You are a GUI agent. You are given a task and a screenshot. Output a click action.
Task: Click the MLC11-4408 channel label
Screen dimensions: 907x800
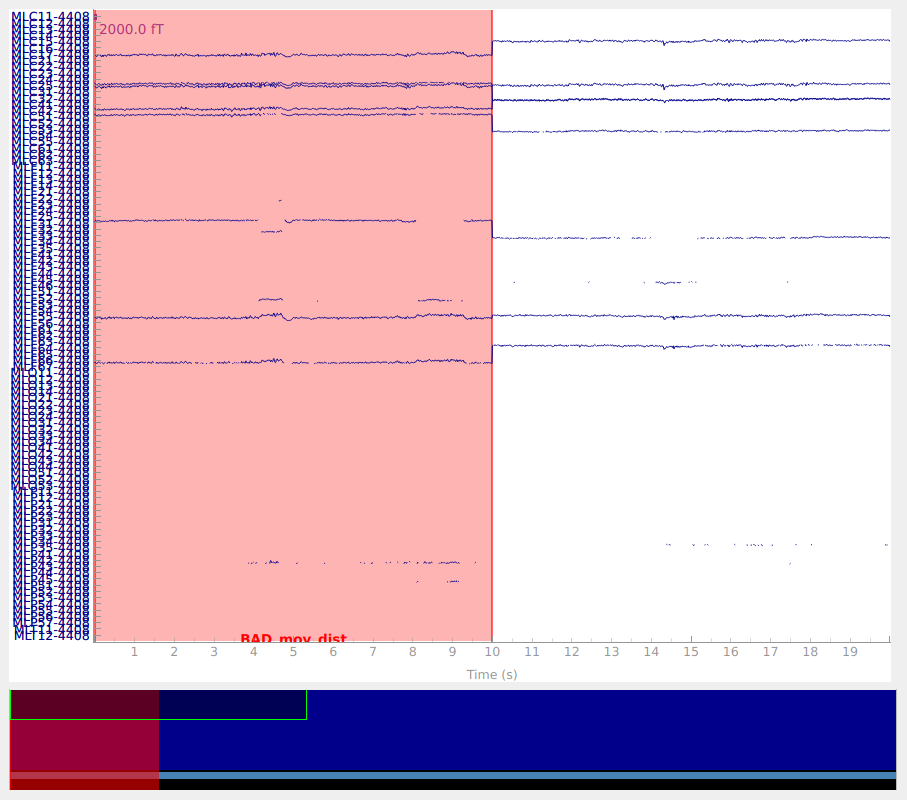click(50, 16)
